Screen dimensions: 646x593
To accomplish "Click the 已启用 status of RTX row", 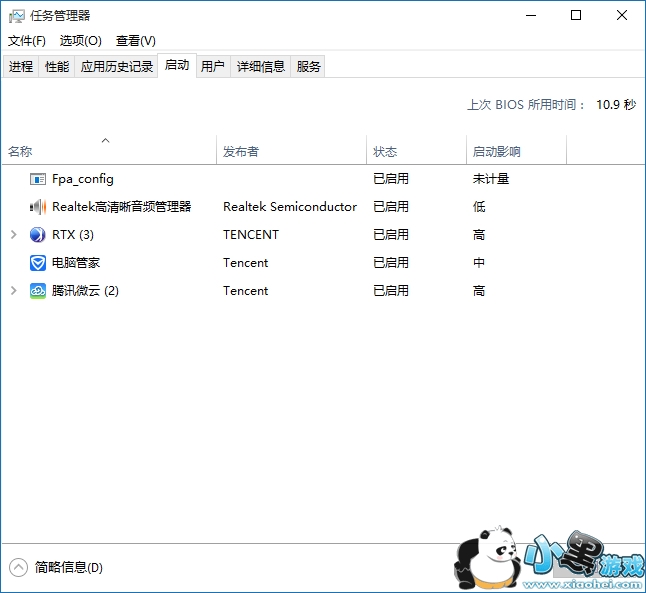I will pos(391,234).
